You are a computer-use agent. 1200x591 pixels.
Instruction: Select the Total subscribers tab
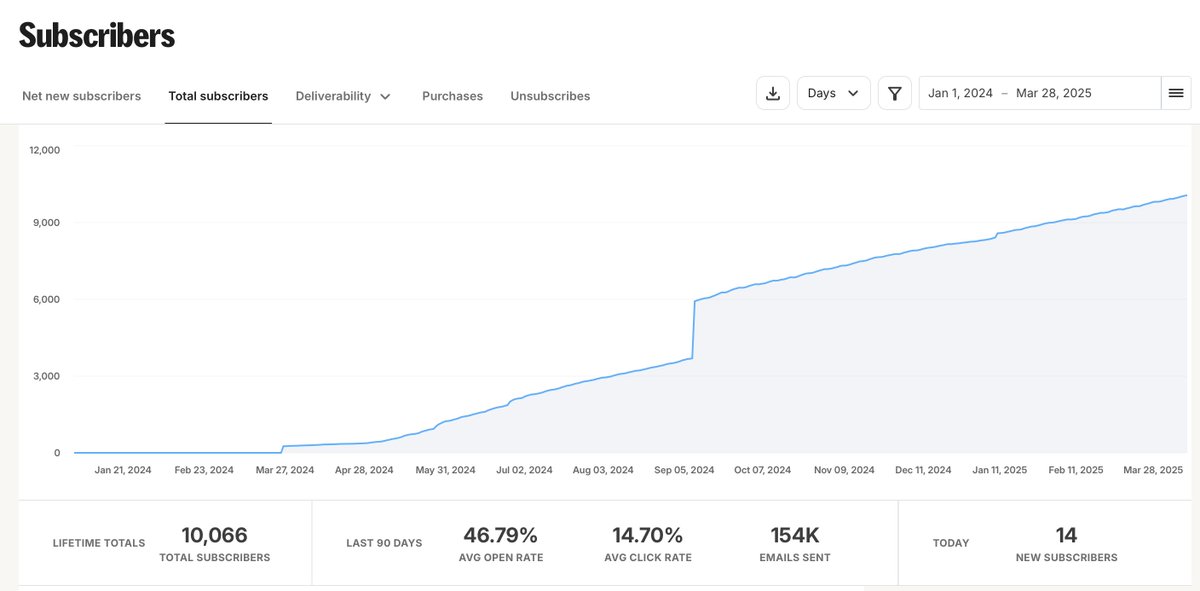(x=218, y=96)
